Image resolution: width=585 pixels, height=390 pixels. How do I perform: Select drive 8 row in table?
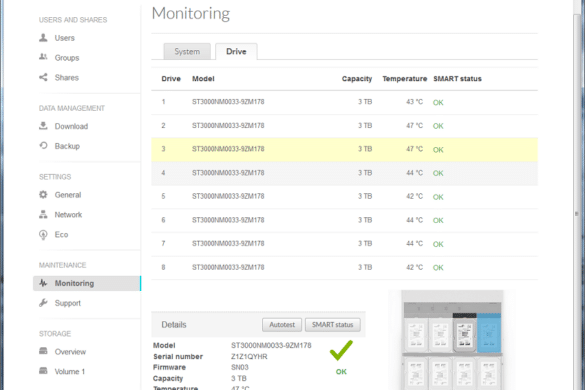coord(344,268)
